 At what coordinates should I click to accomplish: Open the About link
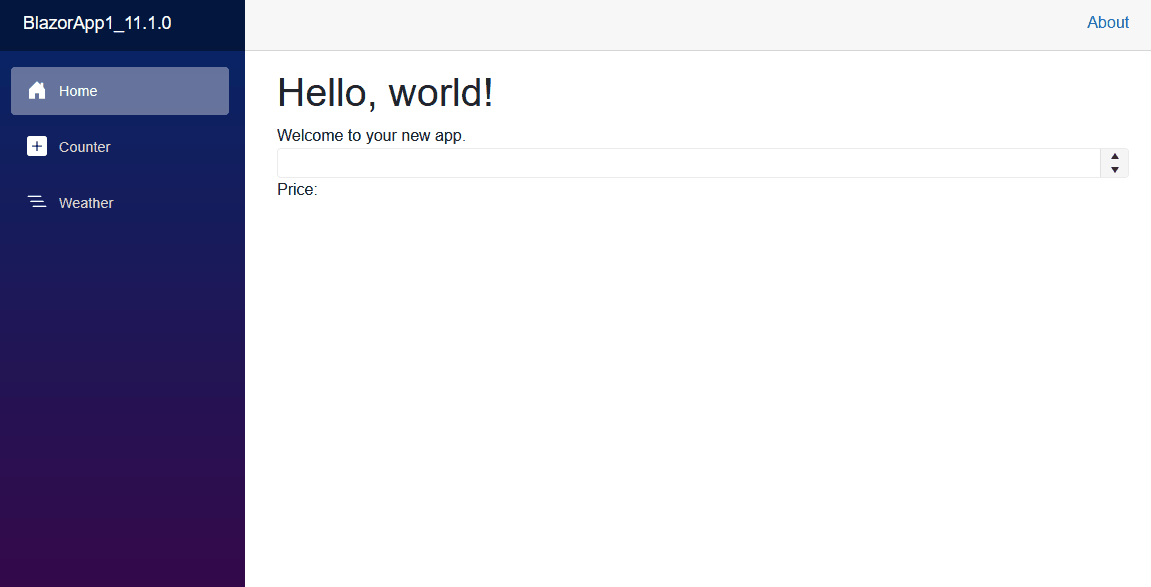[x=1108, y=23]
